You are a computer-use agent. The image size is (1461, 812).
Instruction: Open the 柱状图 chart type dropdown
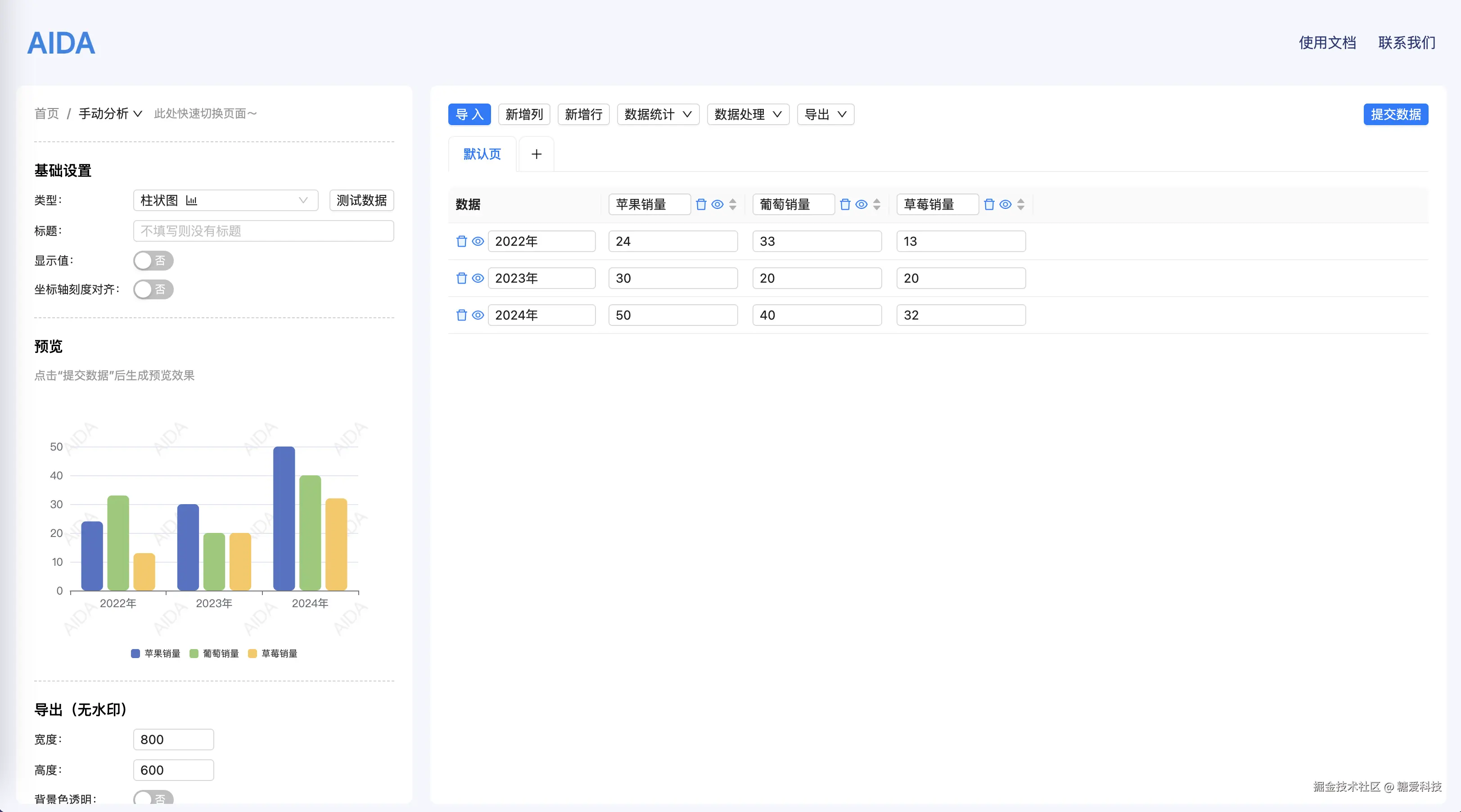pyautogui.click(x=225, y=201)
